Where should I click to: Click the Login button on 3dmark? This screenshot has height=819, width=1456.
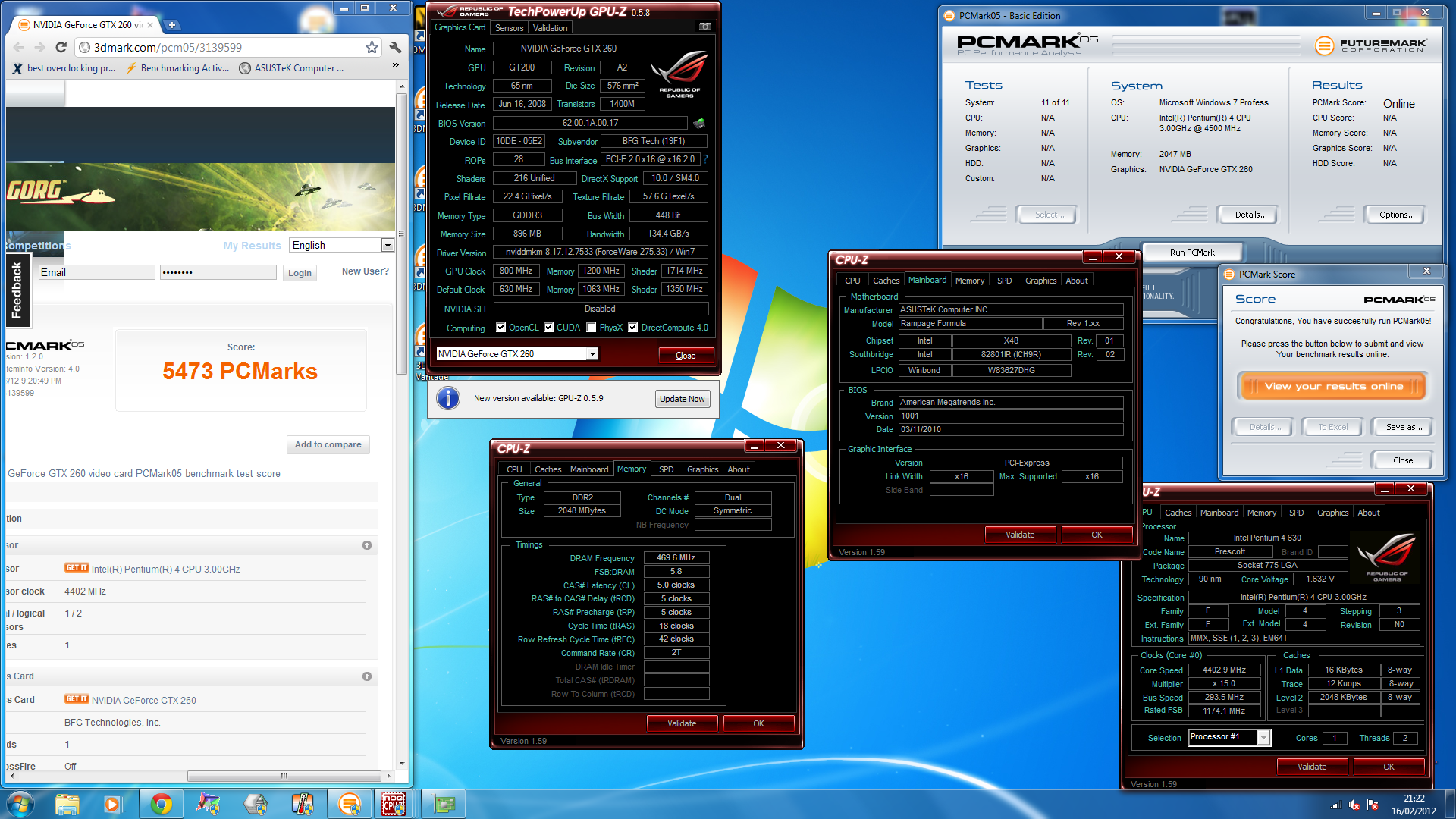[x=300, y=273]
